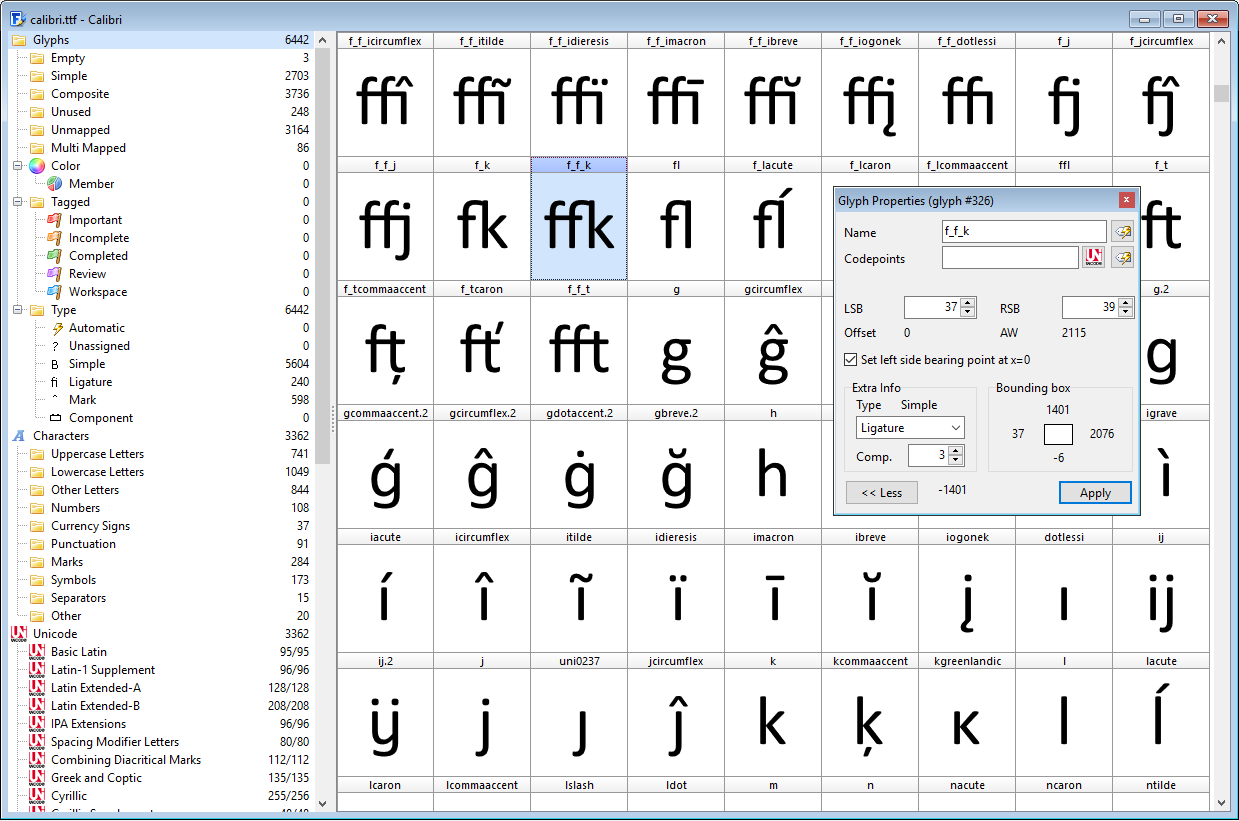Collapse the Color tree node
Viewport: 1239px width, 821px height.
coord(18,166)
